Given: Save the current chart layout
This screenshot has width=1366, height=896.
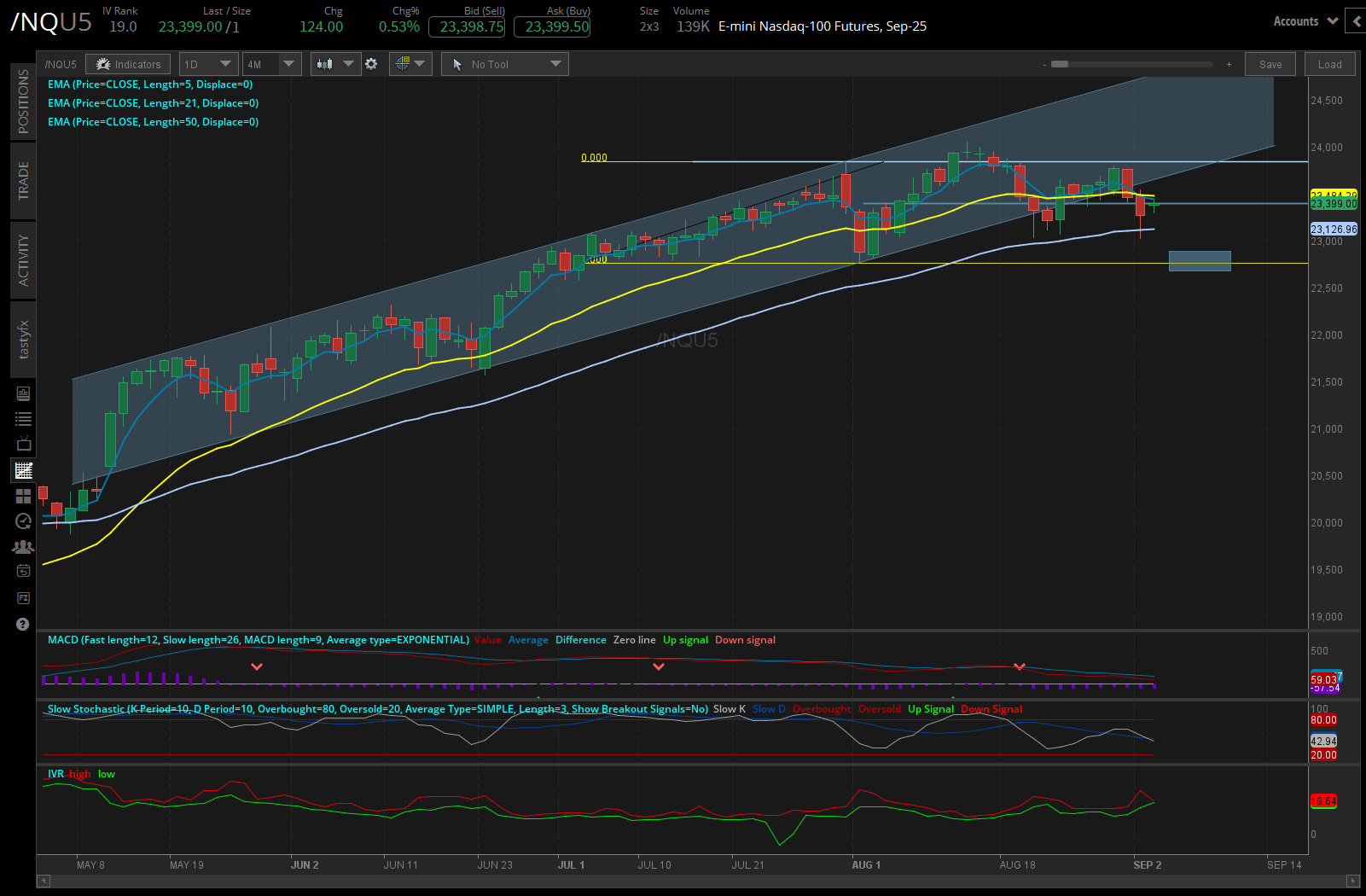Looking at the screenshot, I should pyautogui.click(x=1270, y=63).
